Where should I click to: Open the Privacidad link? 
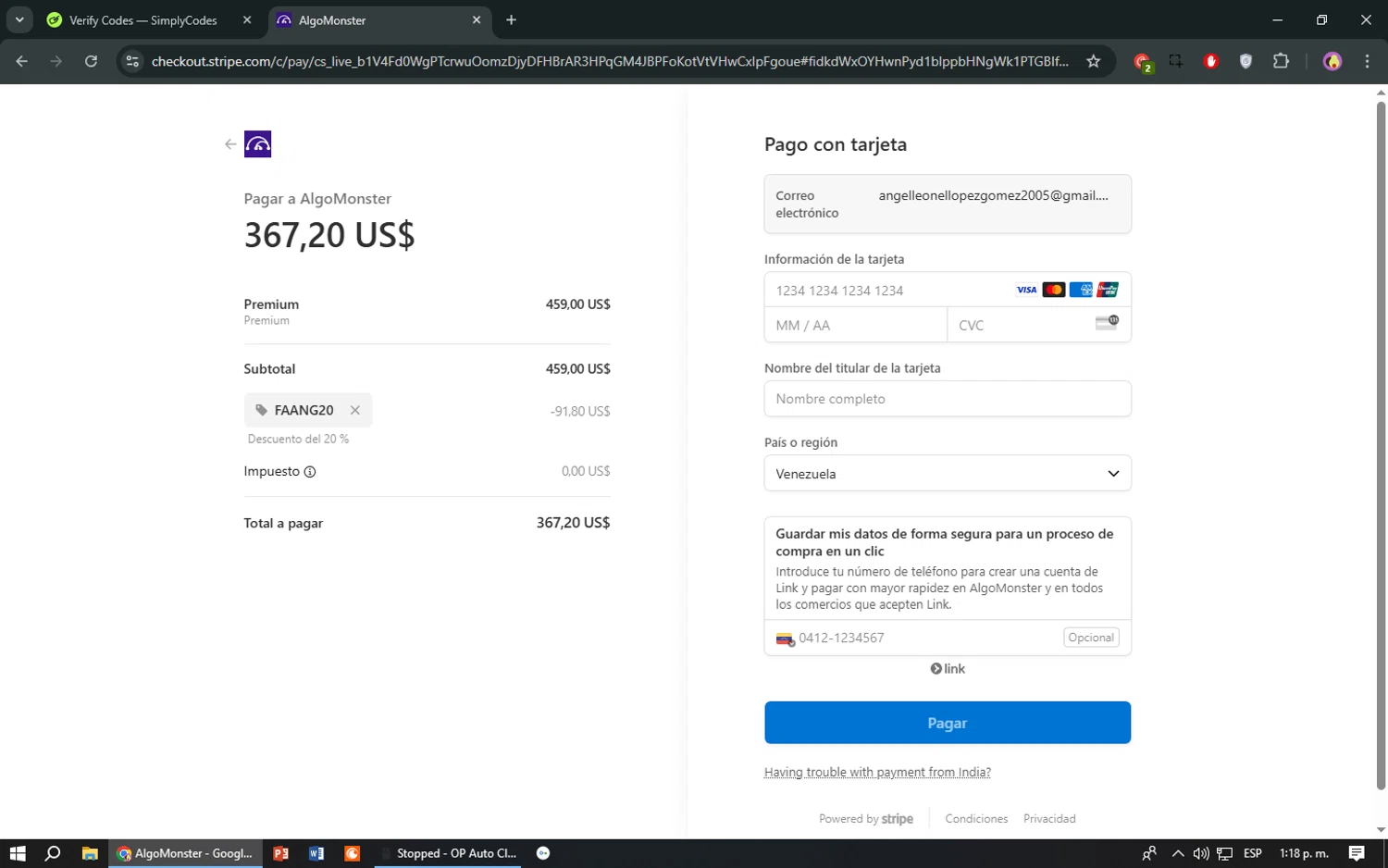pyautogui.click(x=1049, y=819)
